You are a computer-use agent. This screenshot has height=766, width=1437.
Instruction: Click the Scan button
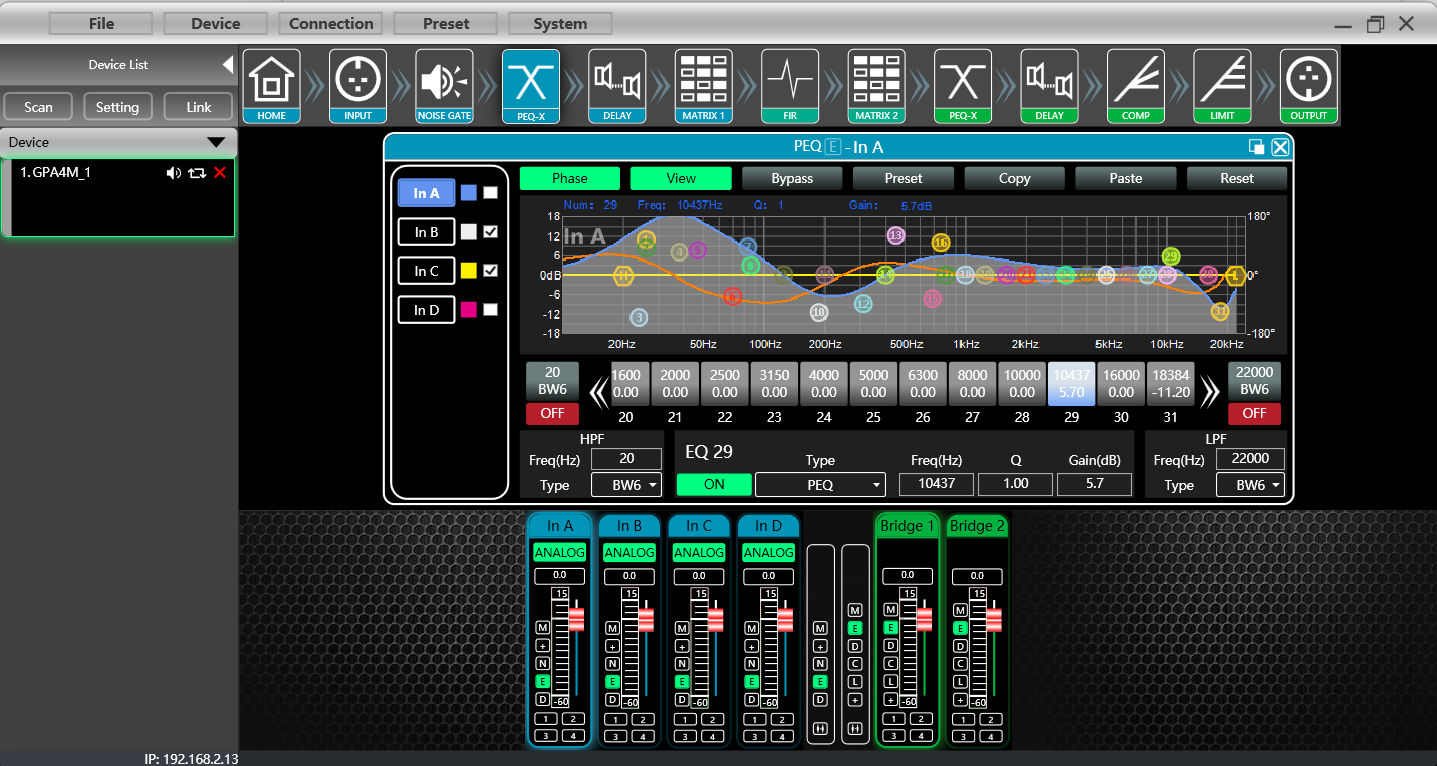38,106
